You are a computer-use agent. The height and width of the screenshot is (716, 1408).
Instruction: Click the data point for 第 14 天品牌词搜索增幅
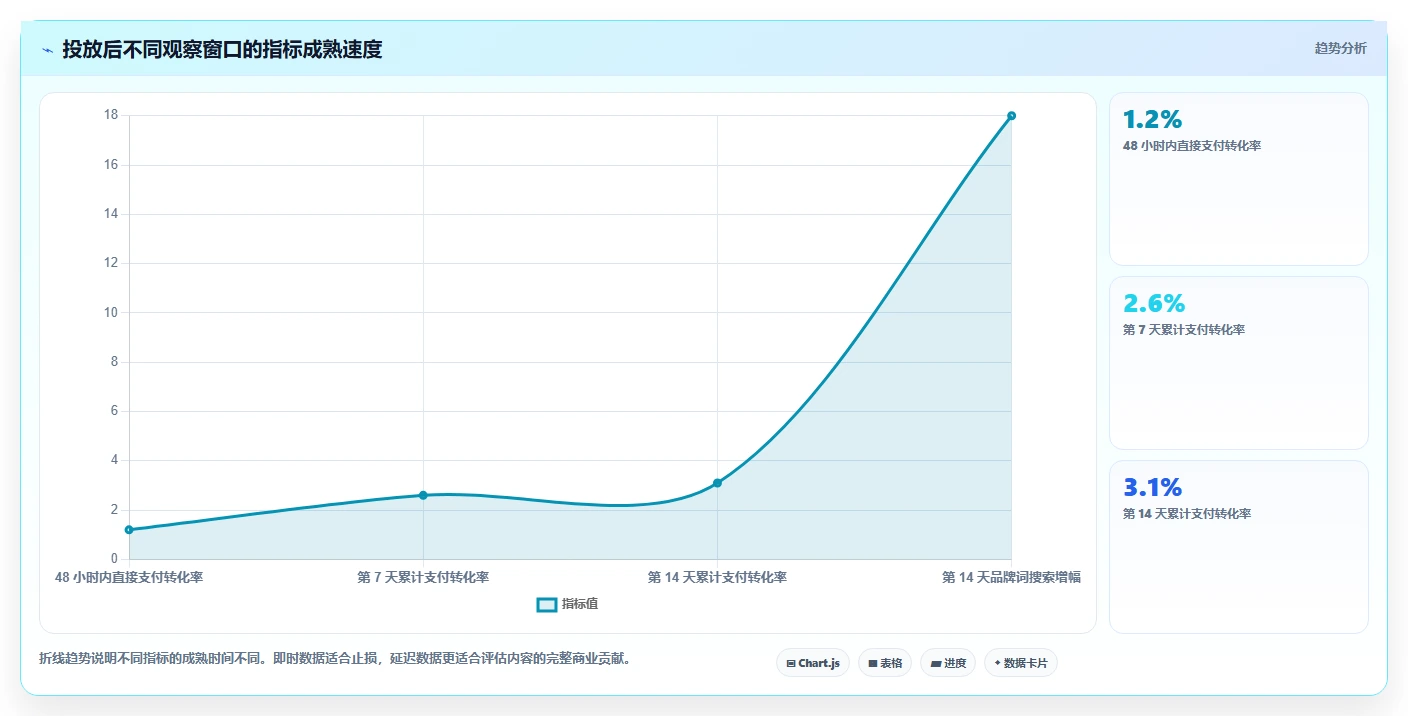pos(1011,116)
